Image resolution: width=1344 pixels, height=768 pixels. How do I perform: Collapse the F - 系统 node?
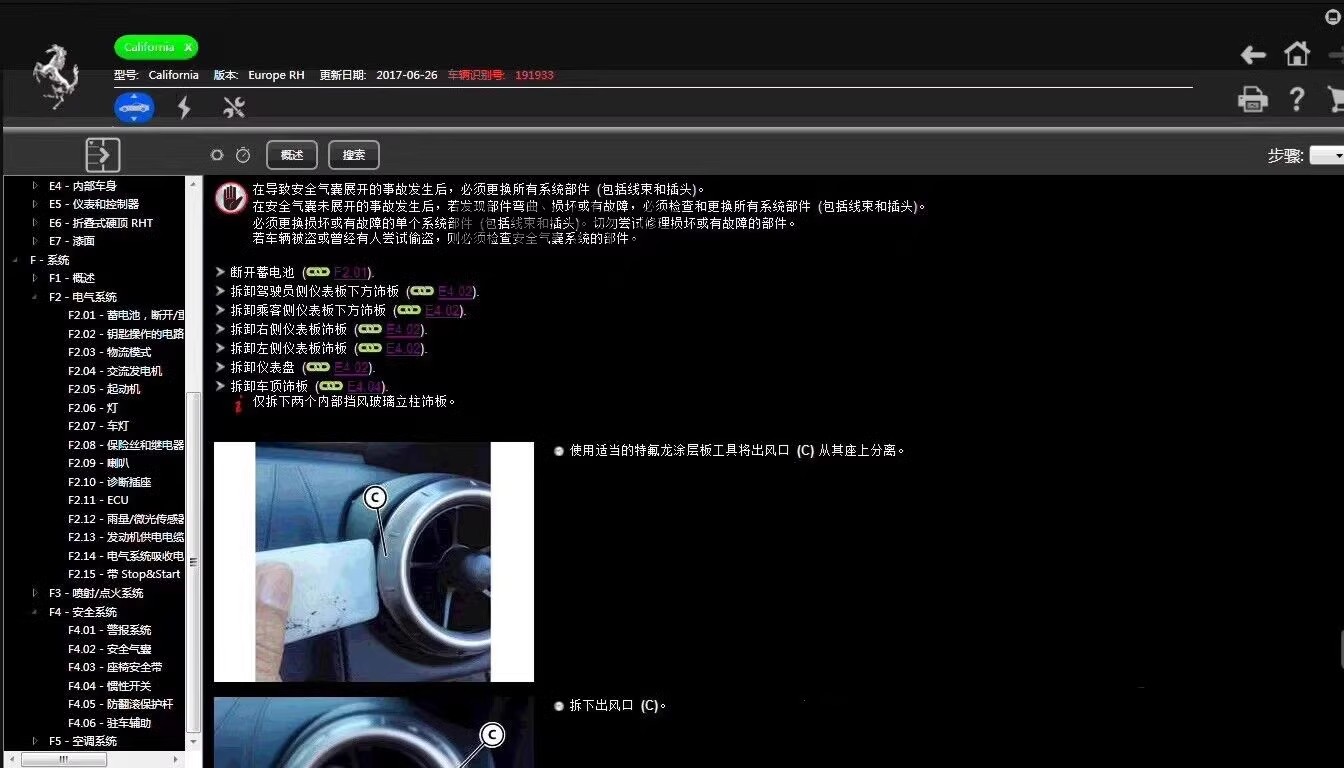coord(16,260)
